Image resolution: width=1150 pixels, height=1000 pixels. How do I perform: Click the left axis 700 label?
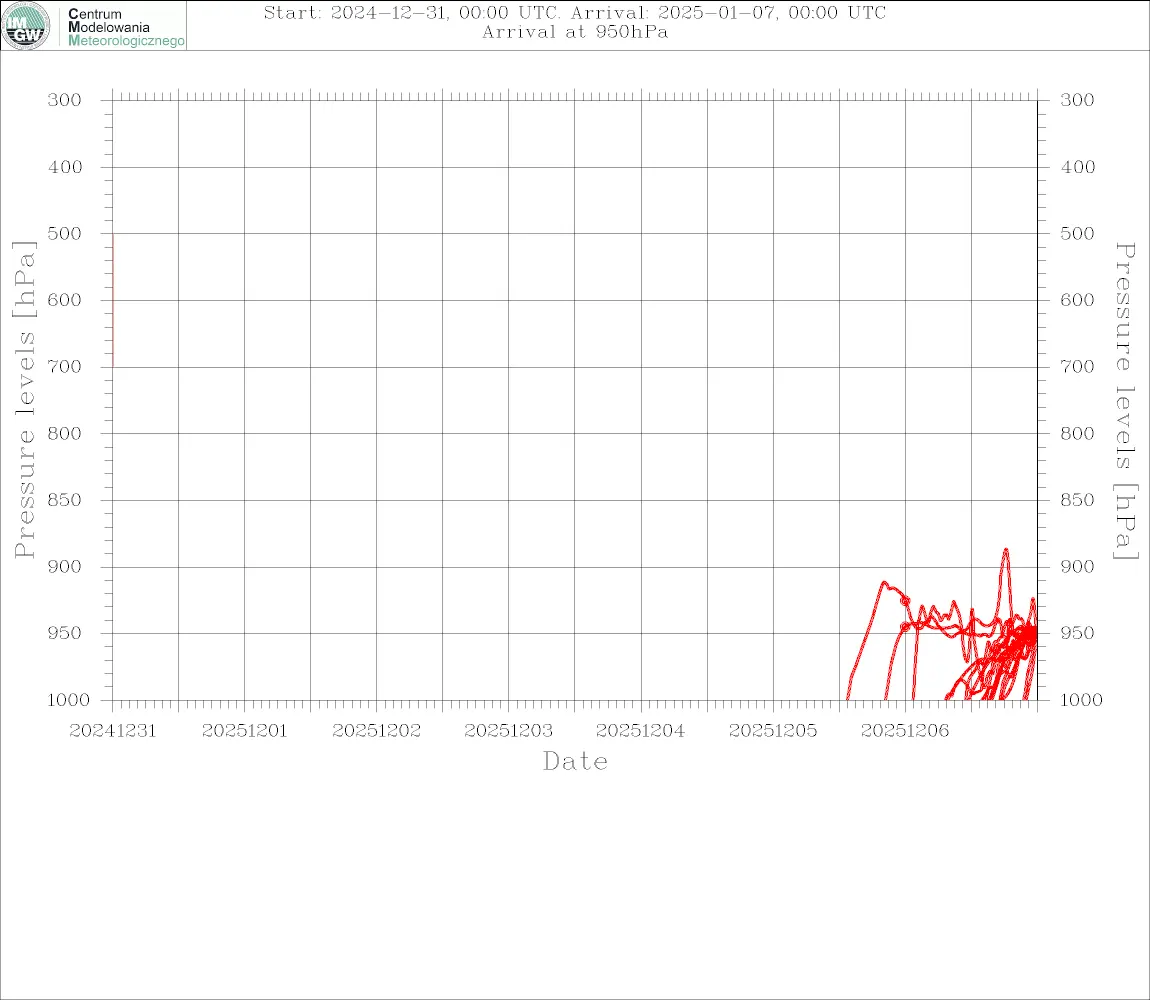click(x=65, y=367)
